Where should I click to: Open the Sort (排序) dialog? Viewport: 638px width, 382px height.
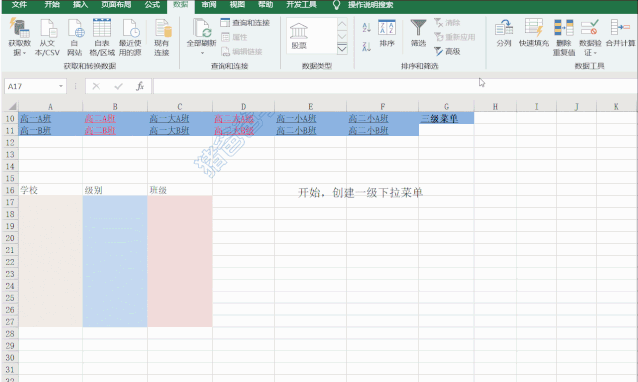(x=387, y=33)
